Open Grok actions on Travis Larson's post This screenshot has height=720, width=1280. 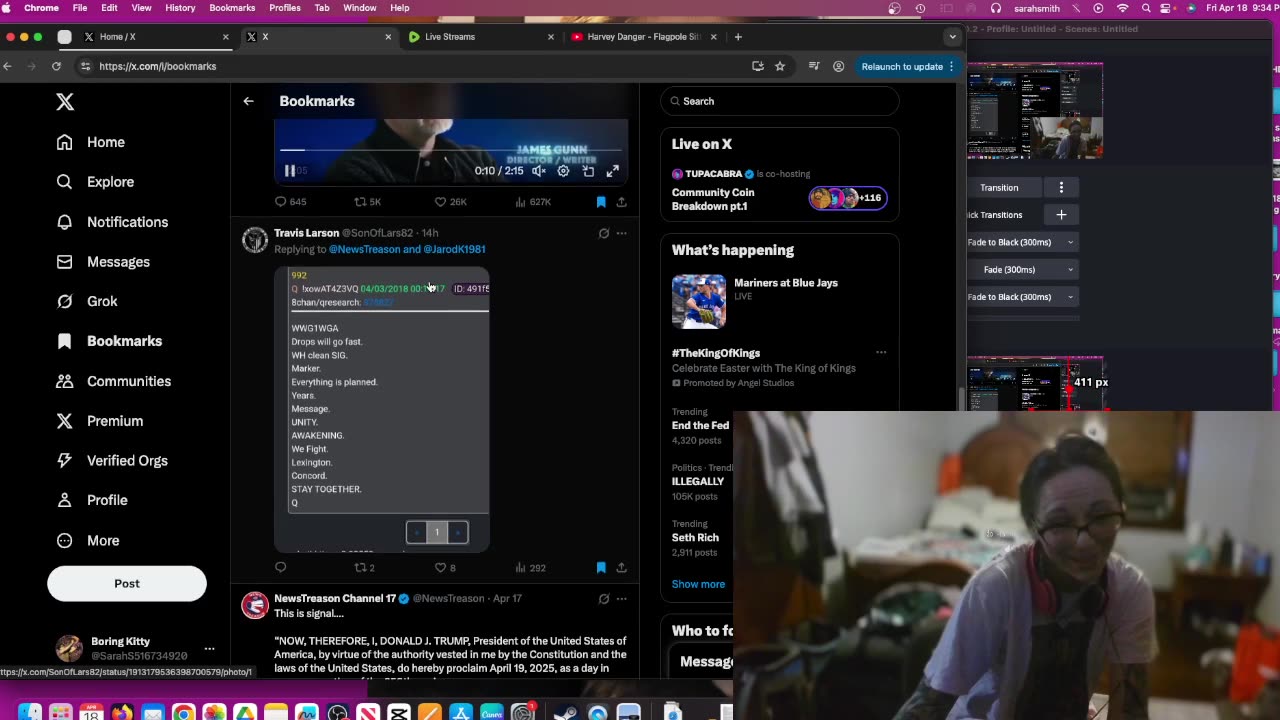[x=604, y=233]
